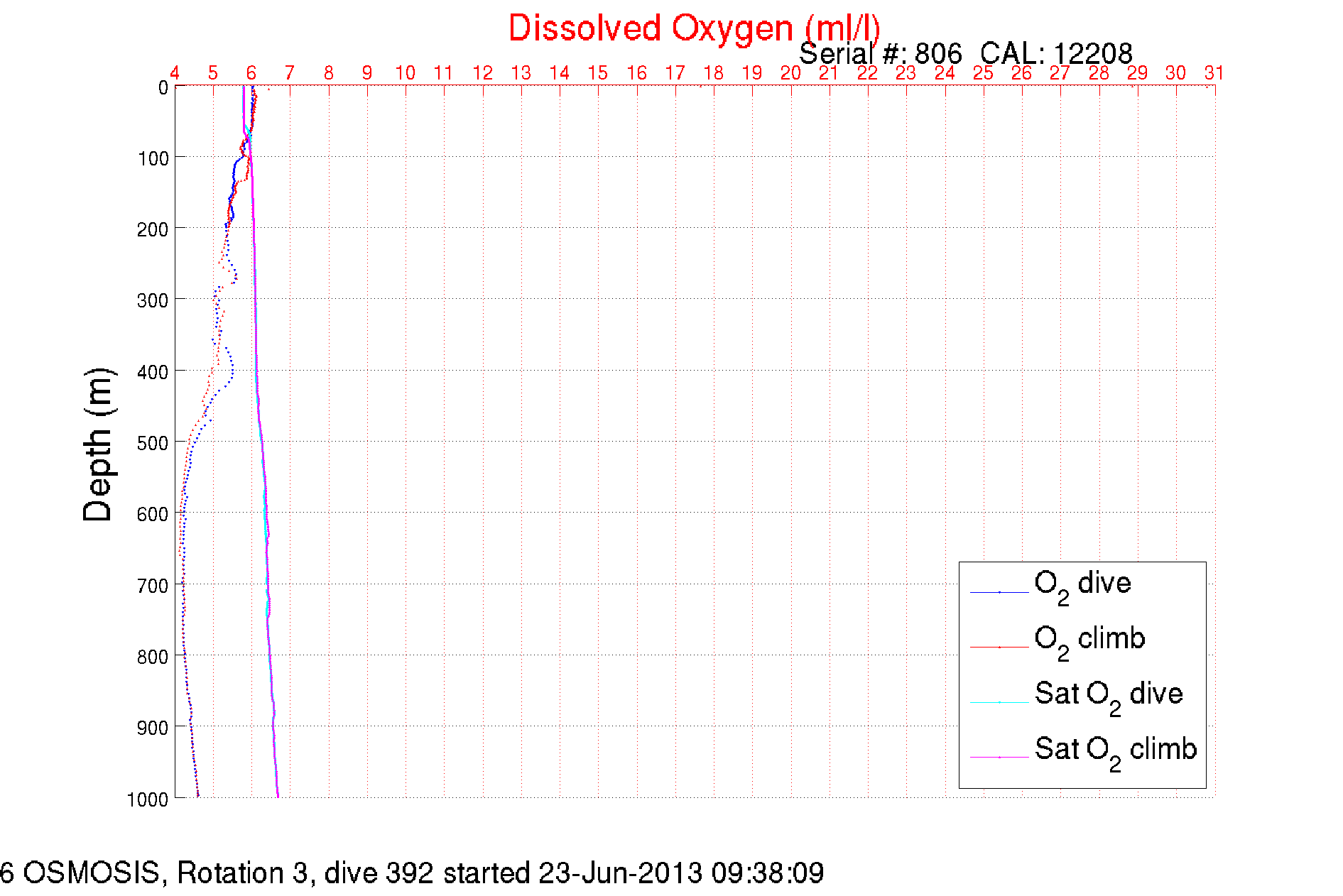This screenshot has width=1343, height=896.
Task: Click the depth tick label '200'
Action: pos(153,229)
